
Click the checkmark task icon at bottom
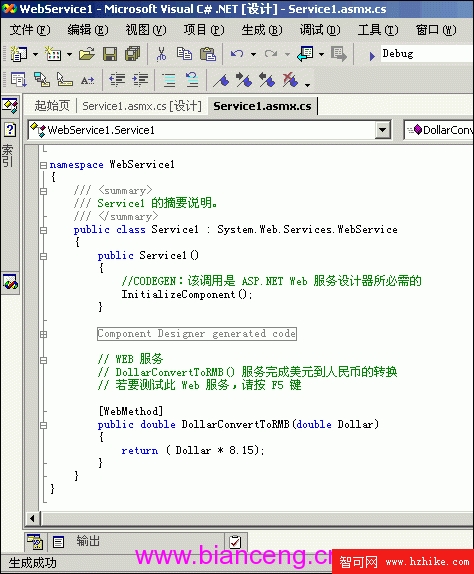tap(235, 542)
